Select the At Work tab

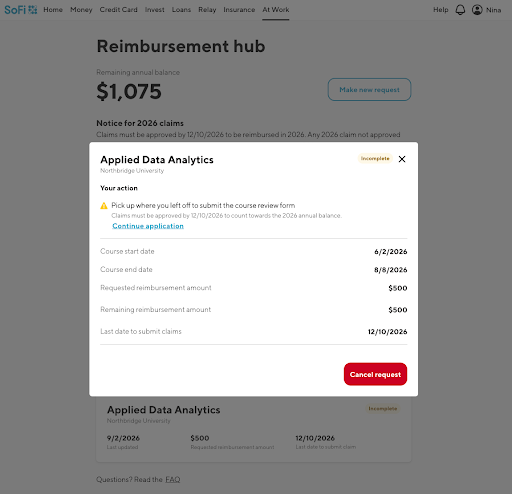coord(276,10)
